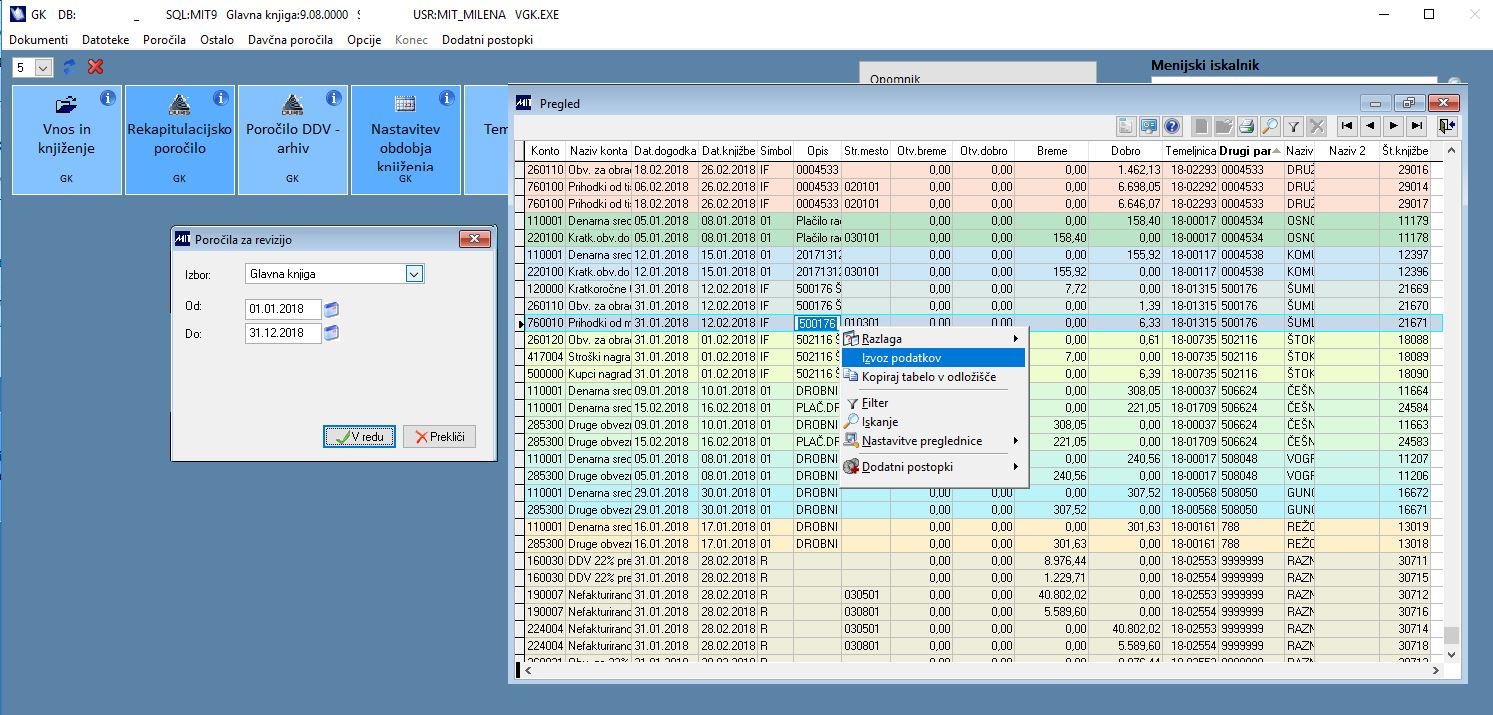
Task: Click the printer icon in Pregled toolbar
Action: [x=1246, y=126]
